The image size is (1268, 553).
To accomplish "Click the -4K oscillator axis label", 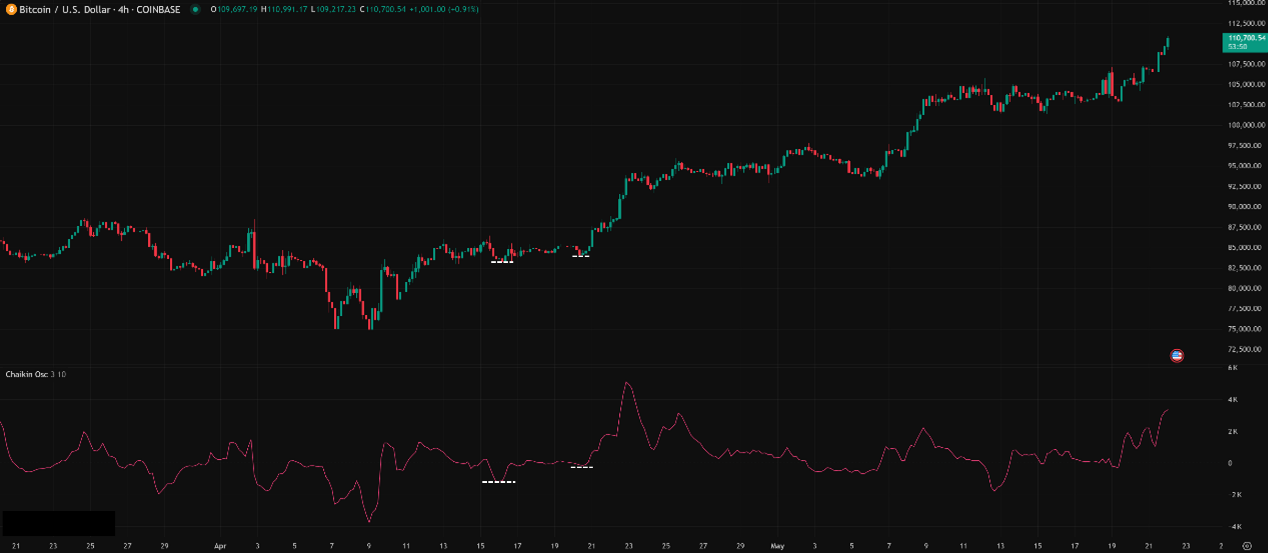I will (1234, 526).
